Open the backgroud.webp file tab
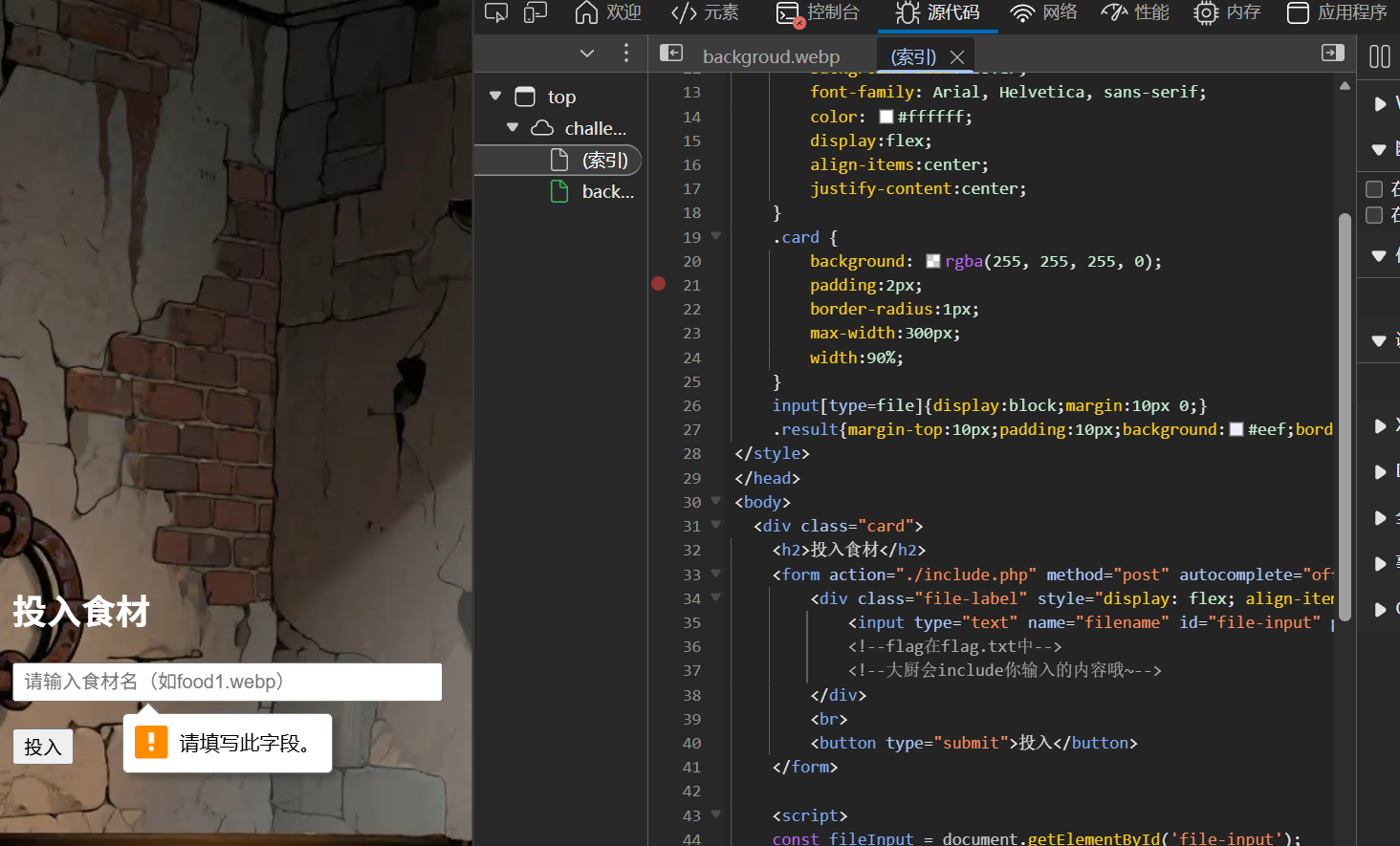 pos(770,57)
